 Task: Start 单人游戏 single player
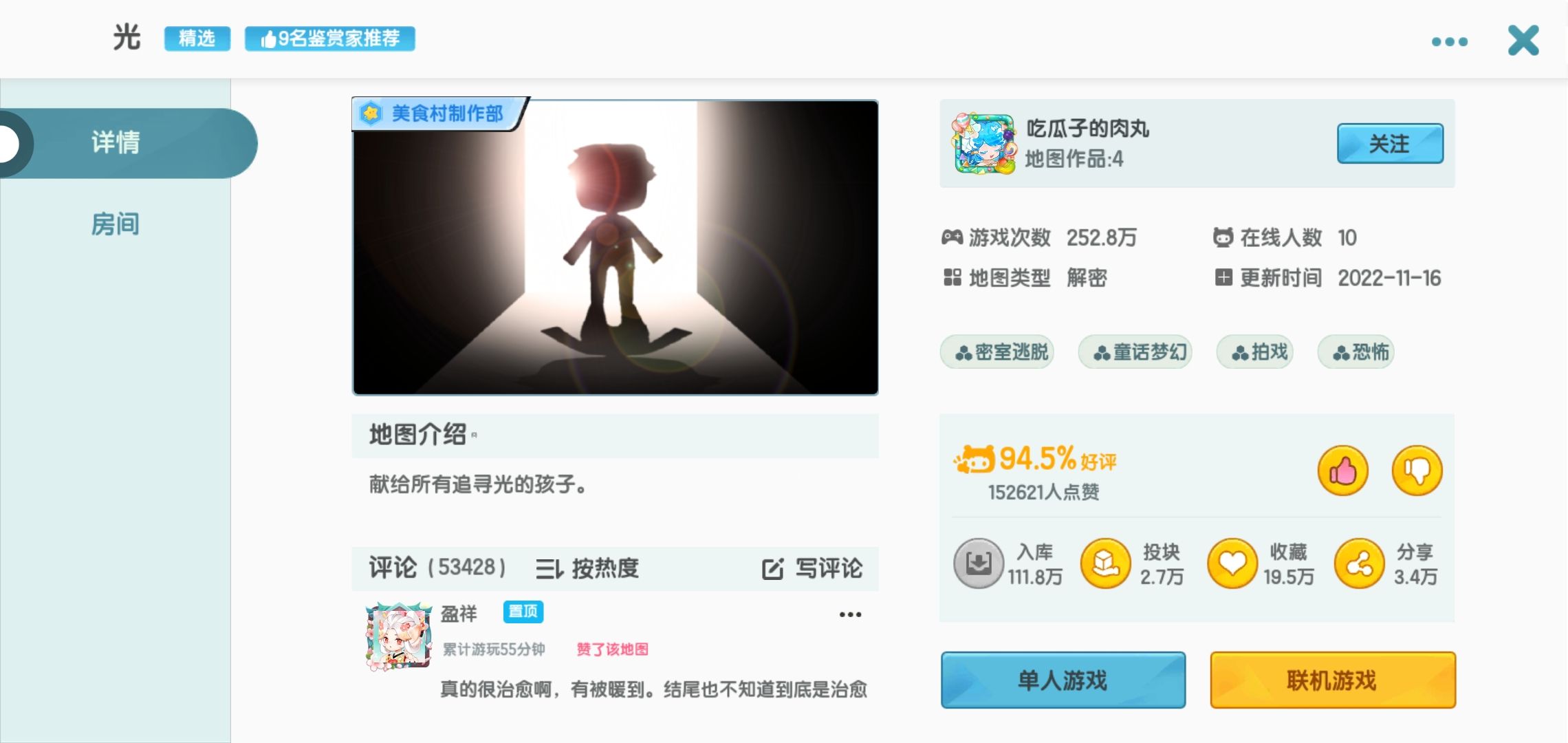[x=1063, y=680]
